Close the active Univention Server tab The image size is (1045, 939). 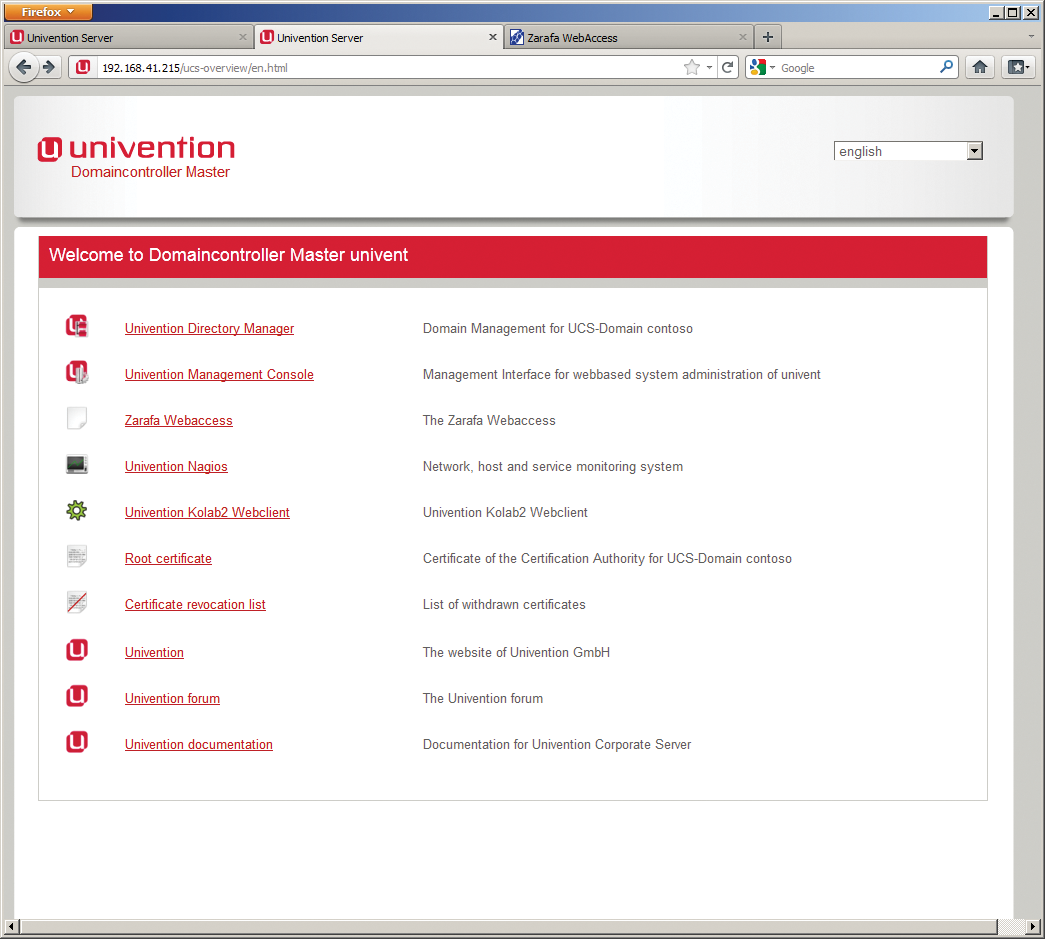tap(493, 37)
